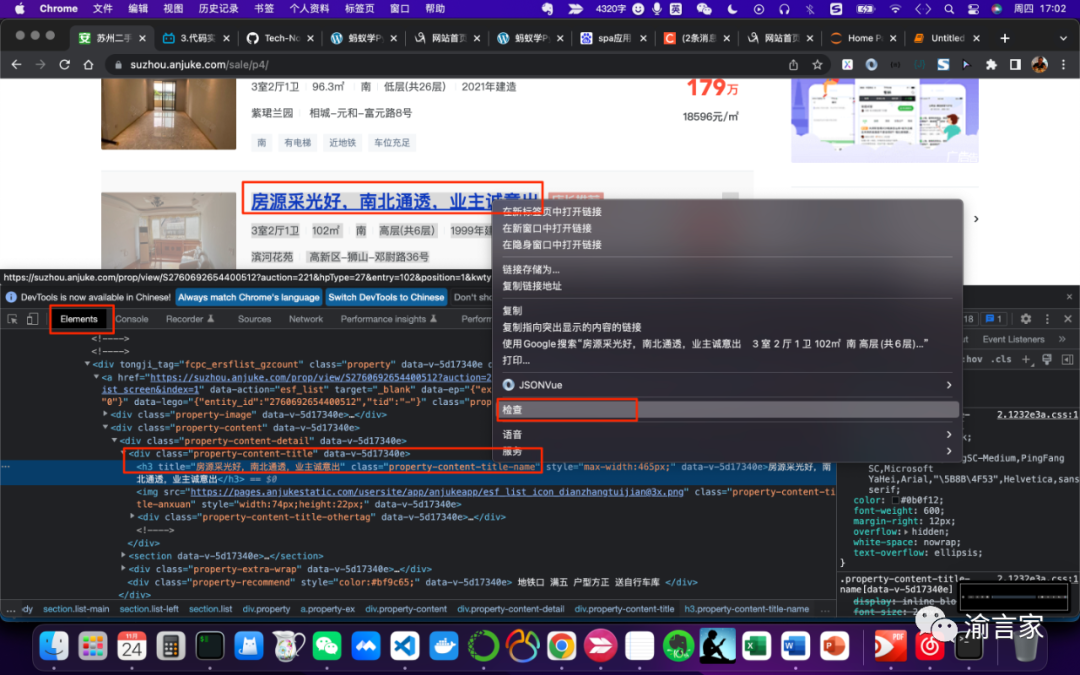Screen dimensions: 1080x675
Task: Open the Sources tab
Action: click(x=254, y=319)
